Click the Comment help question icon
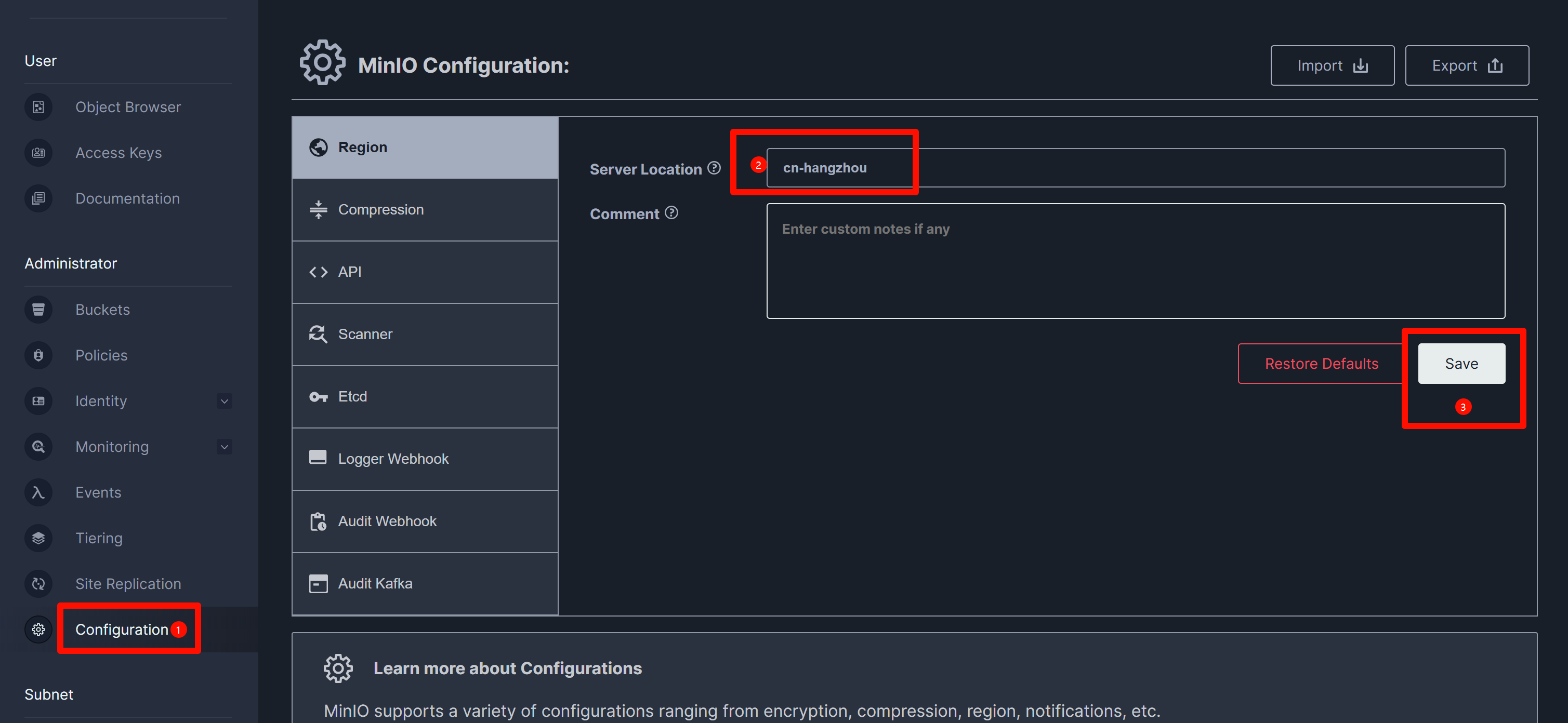This screenshot has height=723, width=1568. [671, 213]
